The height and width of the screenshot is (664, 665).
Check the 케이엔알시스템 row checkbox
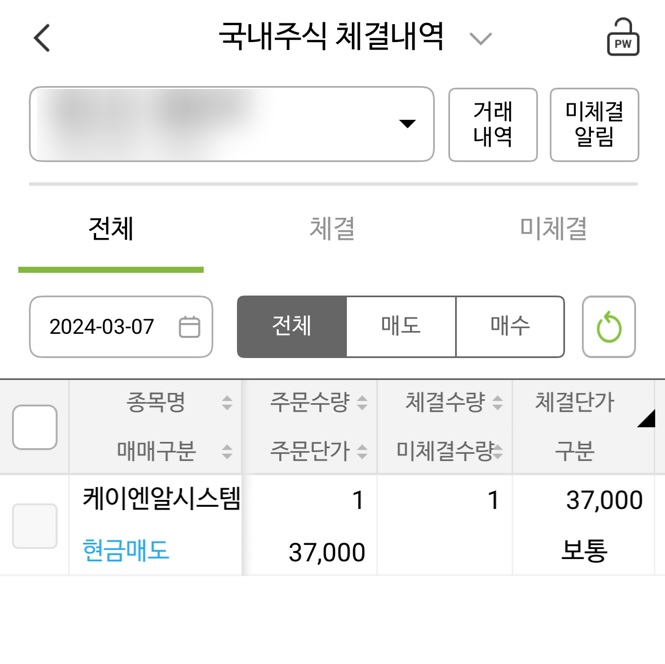[x=34, y=526]
